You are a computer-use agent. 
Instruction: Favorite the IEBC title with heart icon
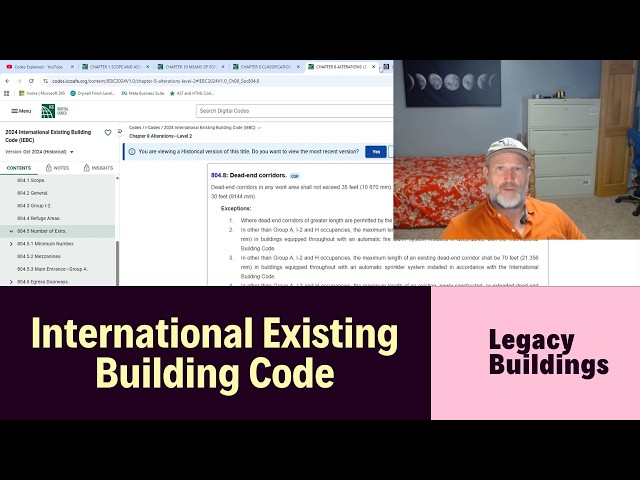(108, 133)
